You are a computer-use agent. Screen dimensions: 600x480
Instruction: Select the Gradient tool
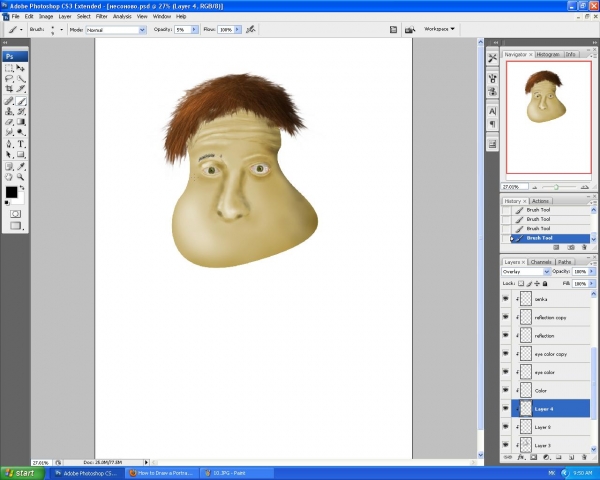coord(21,122)
